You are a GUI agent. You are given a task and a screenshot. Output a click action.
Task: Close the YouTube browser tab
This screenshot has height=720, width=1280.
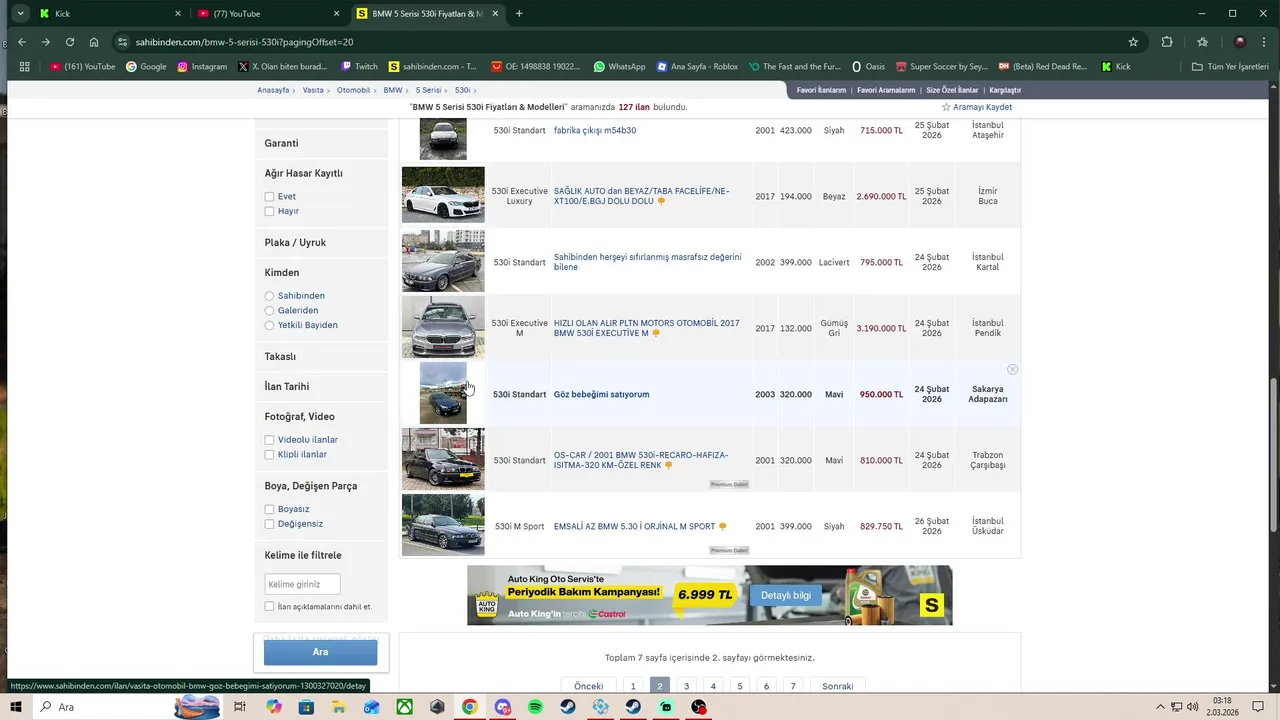coord(336,13)
